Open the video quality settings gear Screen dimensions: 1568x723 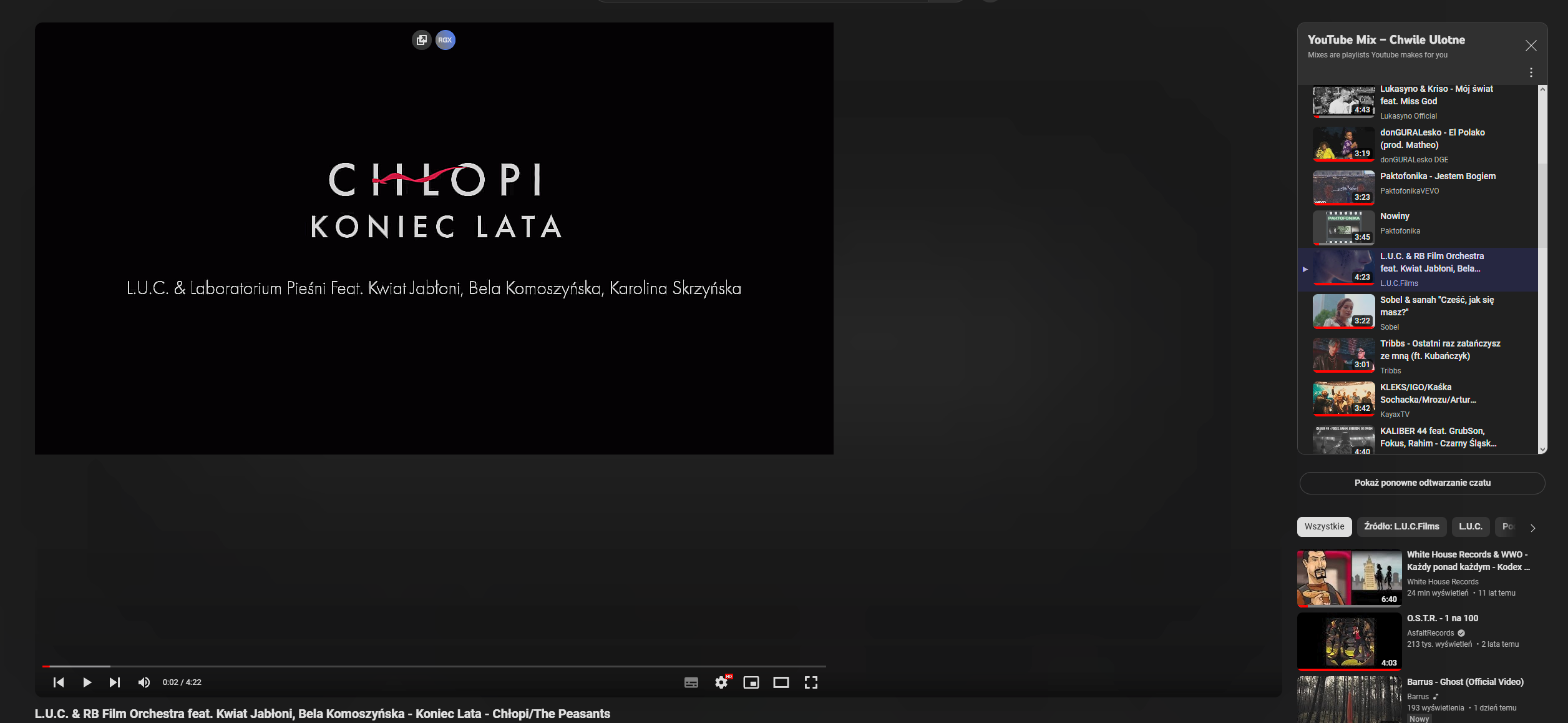(721, 682)
